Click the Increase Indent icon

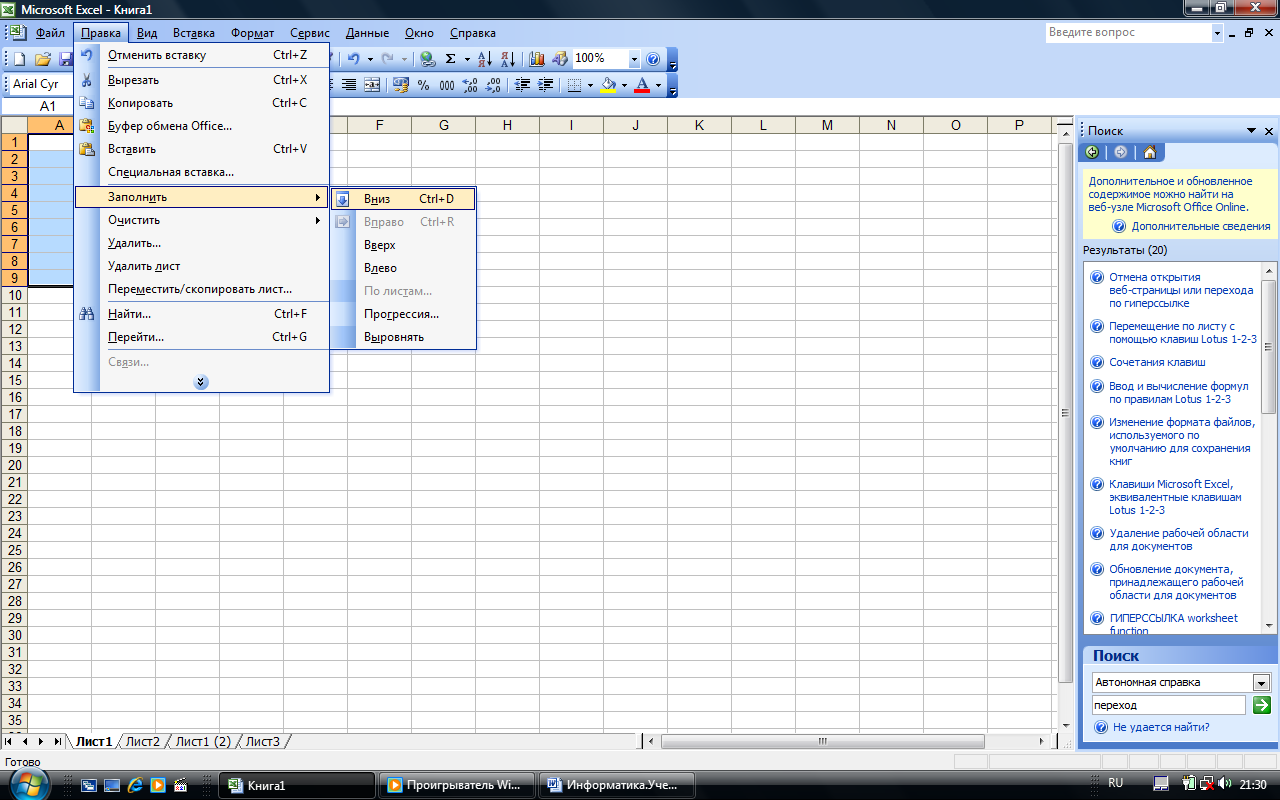(x=545, y=85)
